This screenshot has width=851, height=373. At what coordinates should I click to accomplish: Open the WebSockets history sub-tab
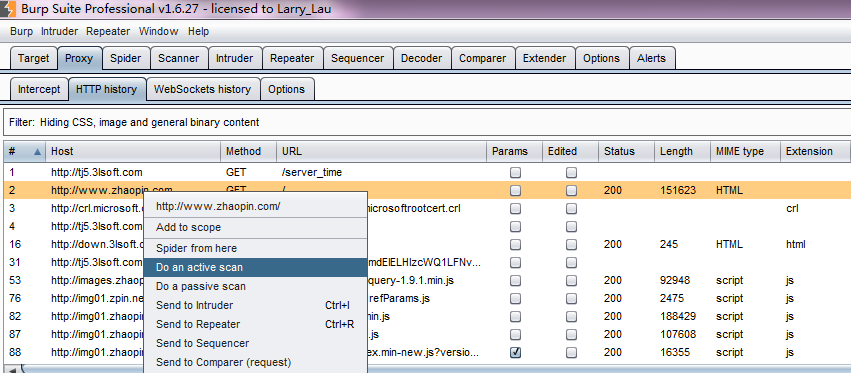point(202,89)
